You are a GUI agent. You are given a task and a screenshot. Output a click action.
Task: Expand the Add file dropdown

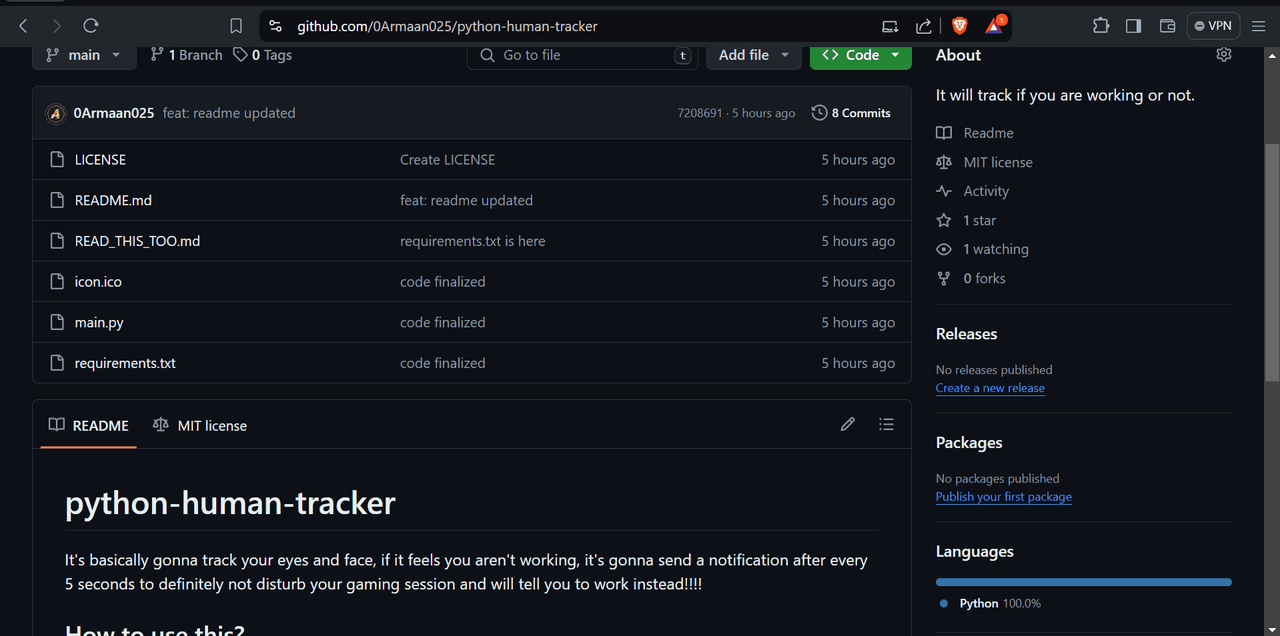(753, 55)
